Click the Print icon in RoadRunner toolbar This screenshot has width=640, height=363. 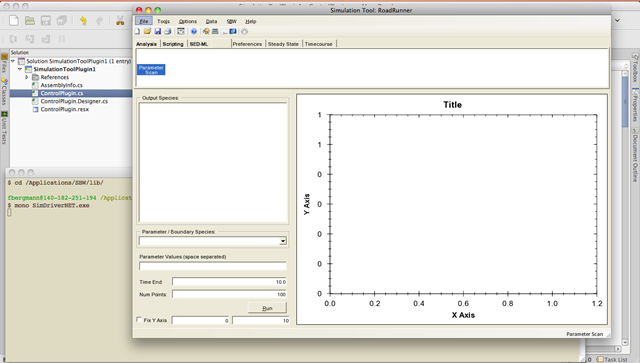pyautogui.click(x=167, y=31)
